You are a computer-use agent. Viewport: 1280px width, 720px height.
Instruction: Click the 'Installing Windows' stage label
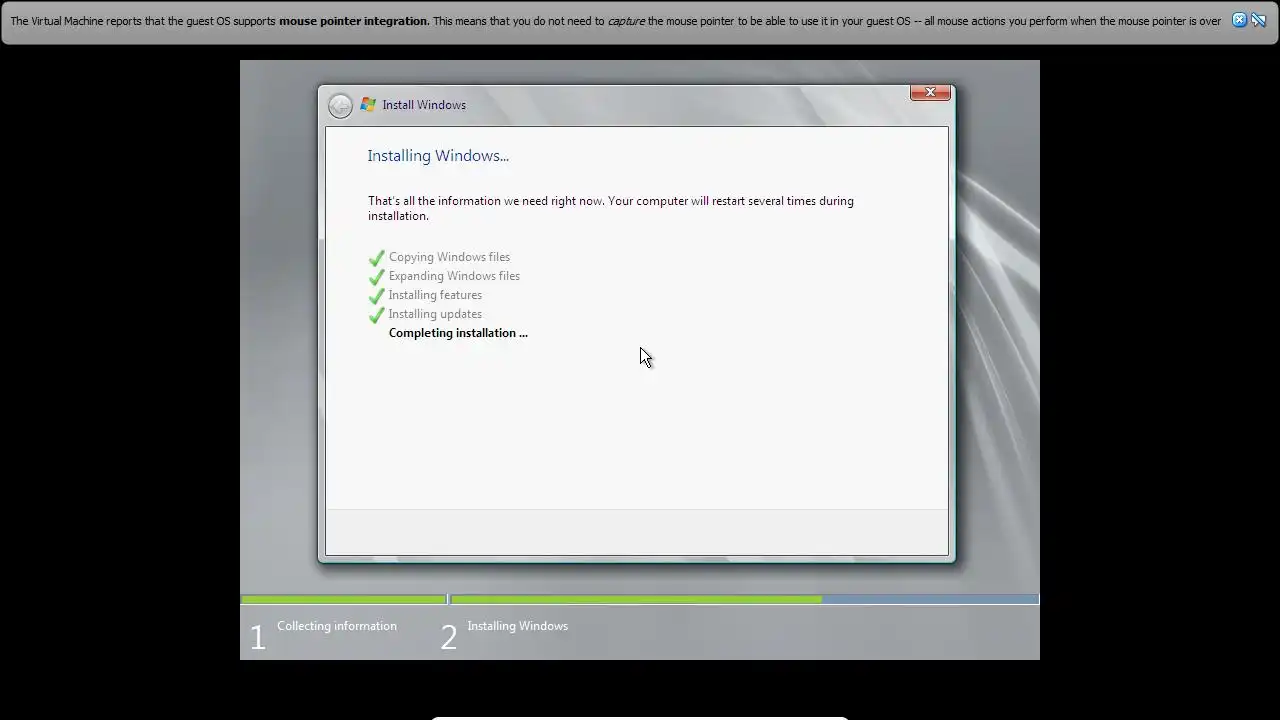click(x=517, y=626)
